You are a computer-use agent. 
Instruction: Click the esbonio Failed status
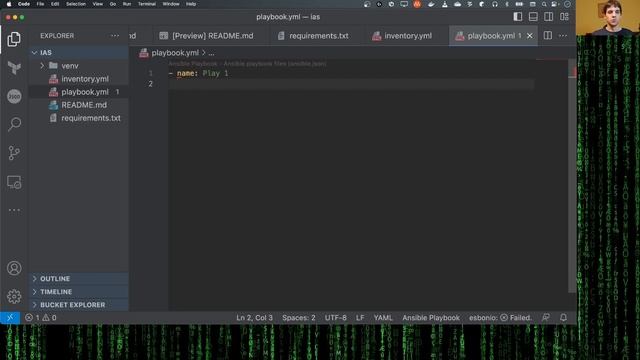[x=500, y=318]
